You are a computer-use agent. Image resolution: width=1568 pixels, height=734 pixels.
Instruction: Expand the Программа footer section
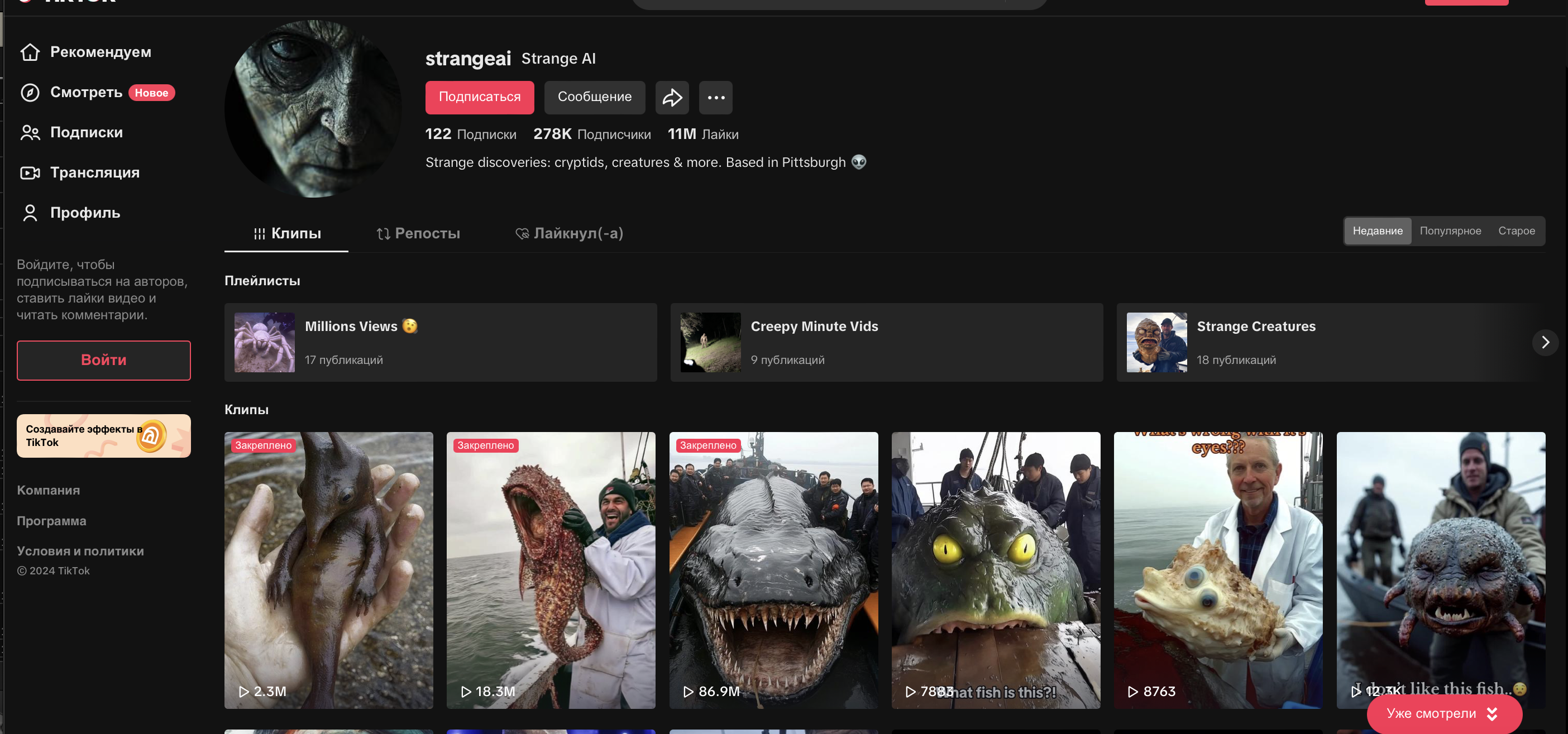(x=52, y=521)
